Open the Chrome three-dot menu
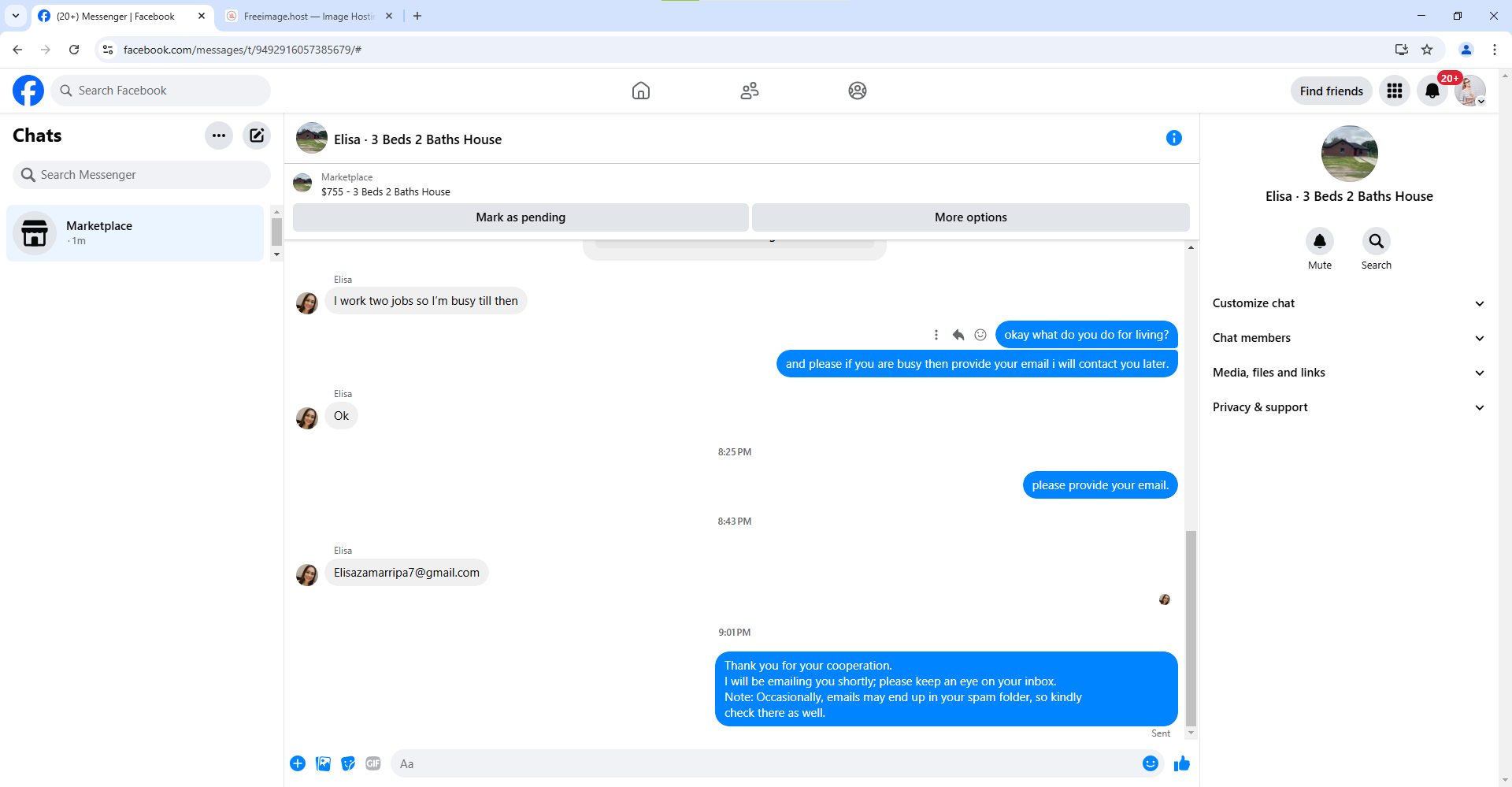The height and width of the screenshot is (787, 1512). coord(1495,50)
